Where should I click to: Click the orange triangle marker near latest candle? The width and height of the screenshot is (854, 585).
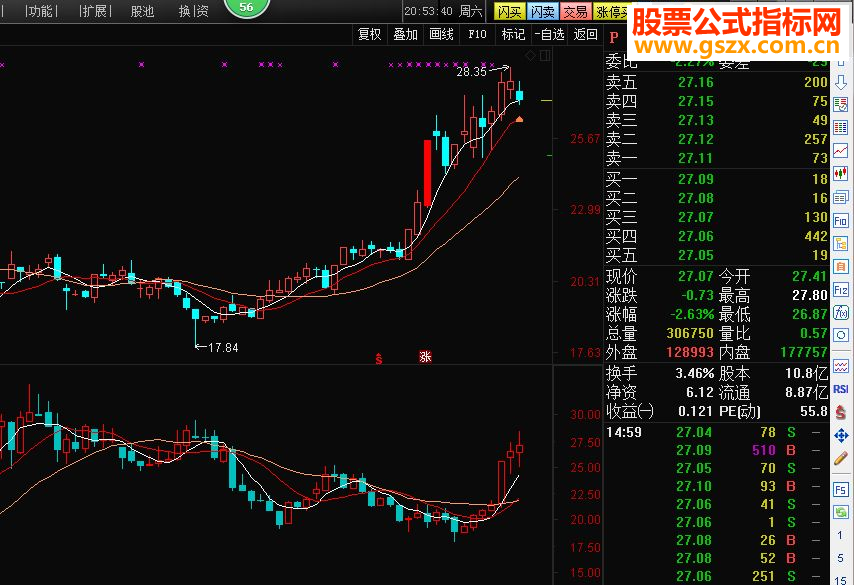pos(519,119)
